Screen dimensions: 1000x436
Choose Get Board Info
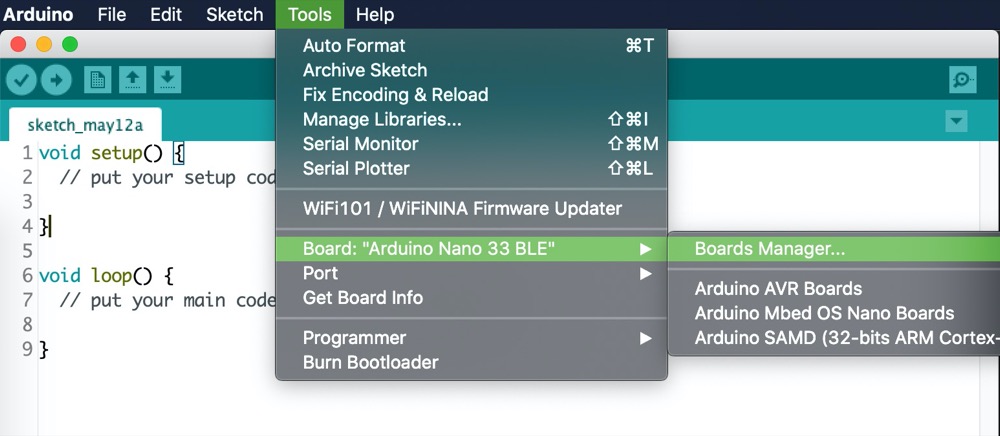click(x=471, y=298)
